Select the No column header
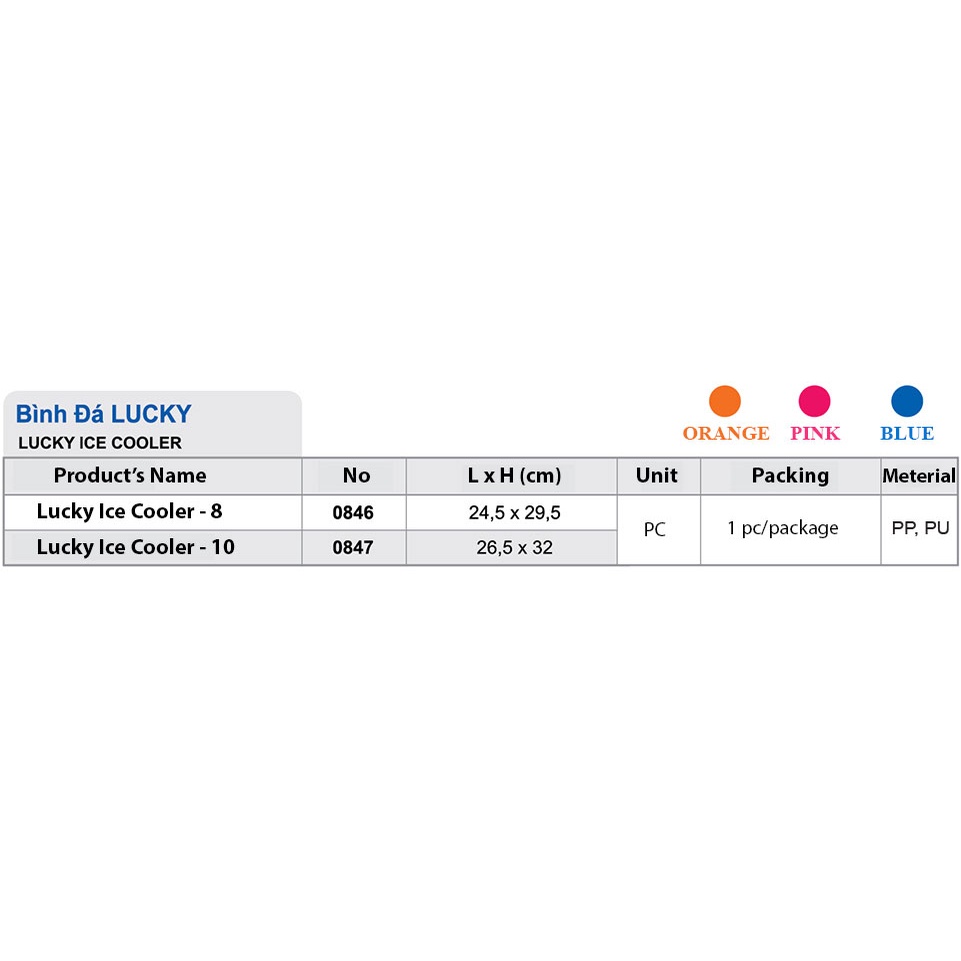The image size is (961, 961). tap(356, 475)
